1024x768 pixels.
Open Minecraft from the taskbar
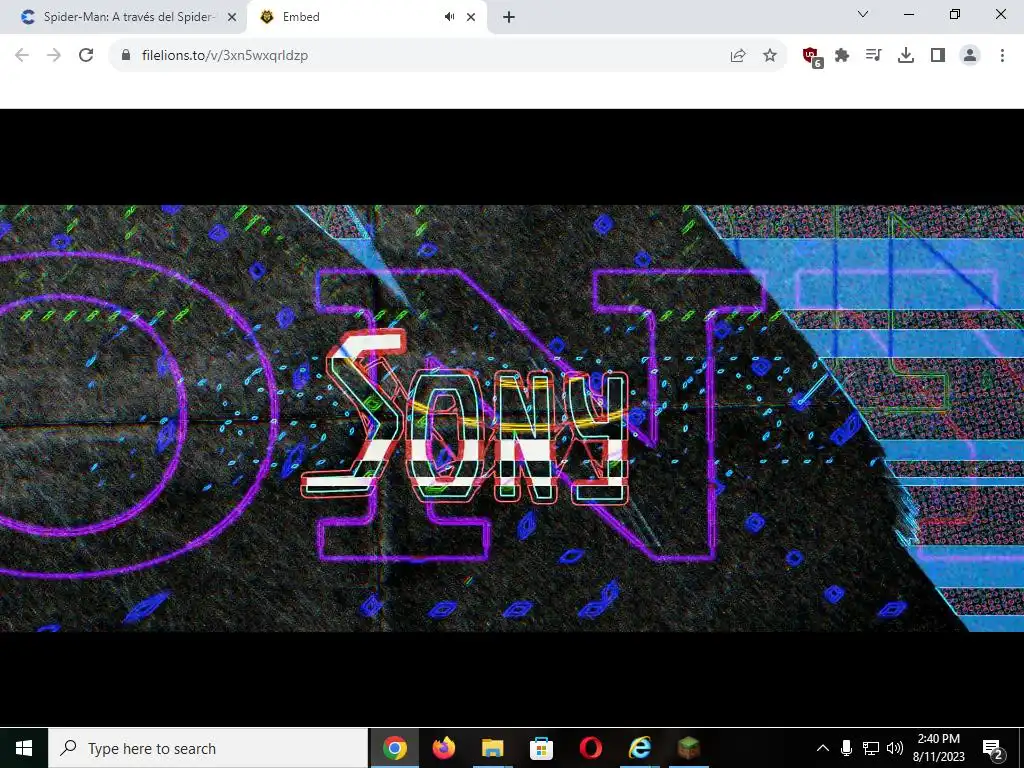688,748
